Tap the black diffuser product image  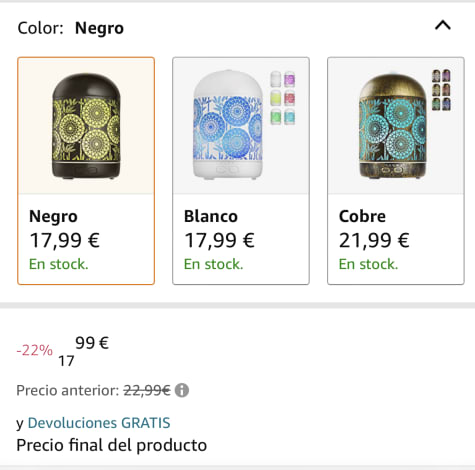tap(86, 126)
